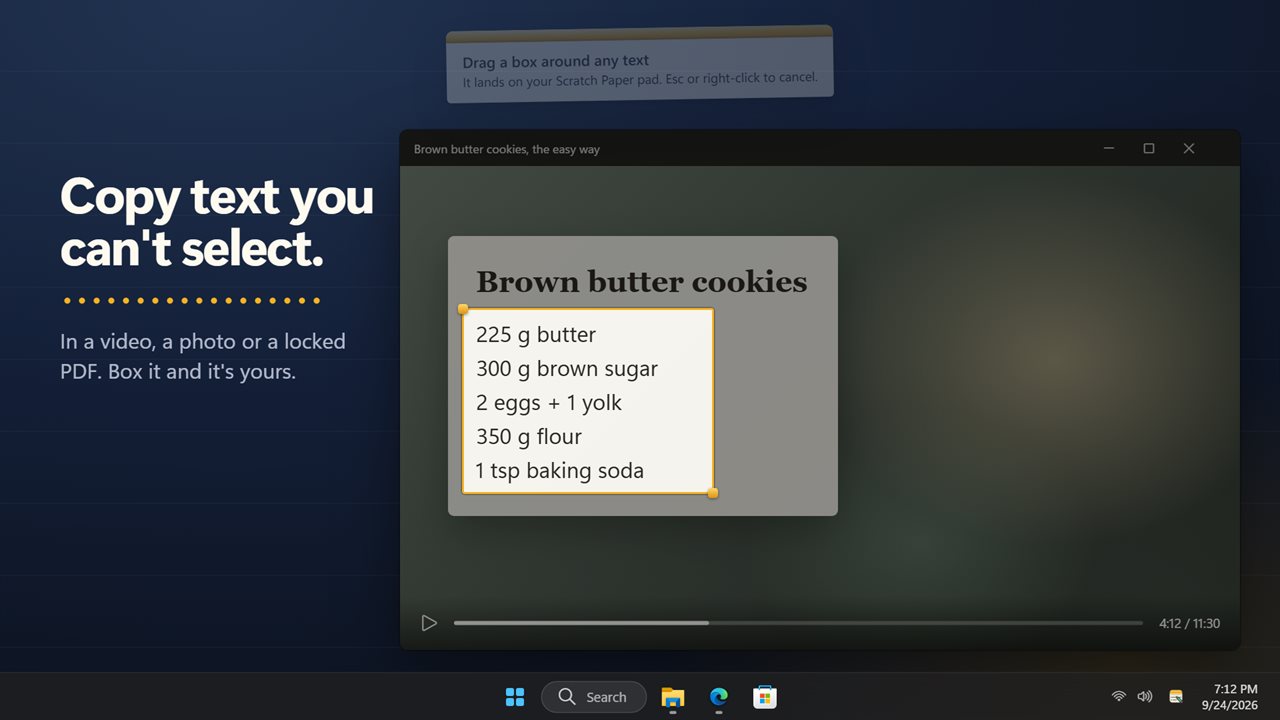Click the top-left handle of the selection box
This screenshot has width=1280, height=720.
click(463, 309)
